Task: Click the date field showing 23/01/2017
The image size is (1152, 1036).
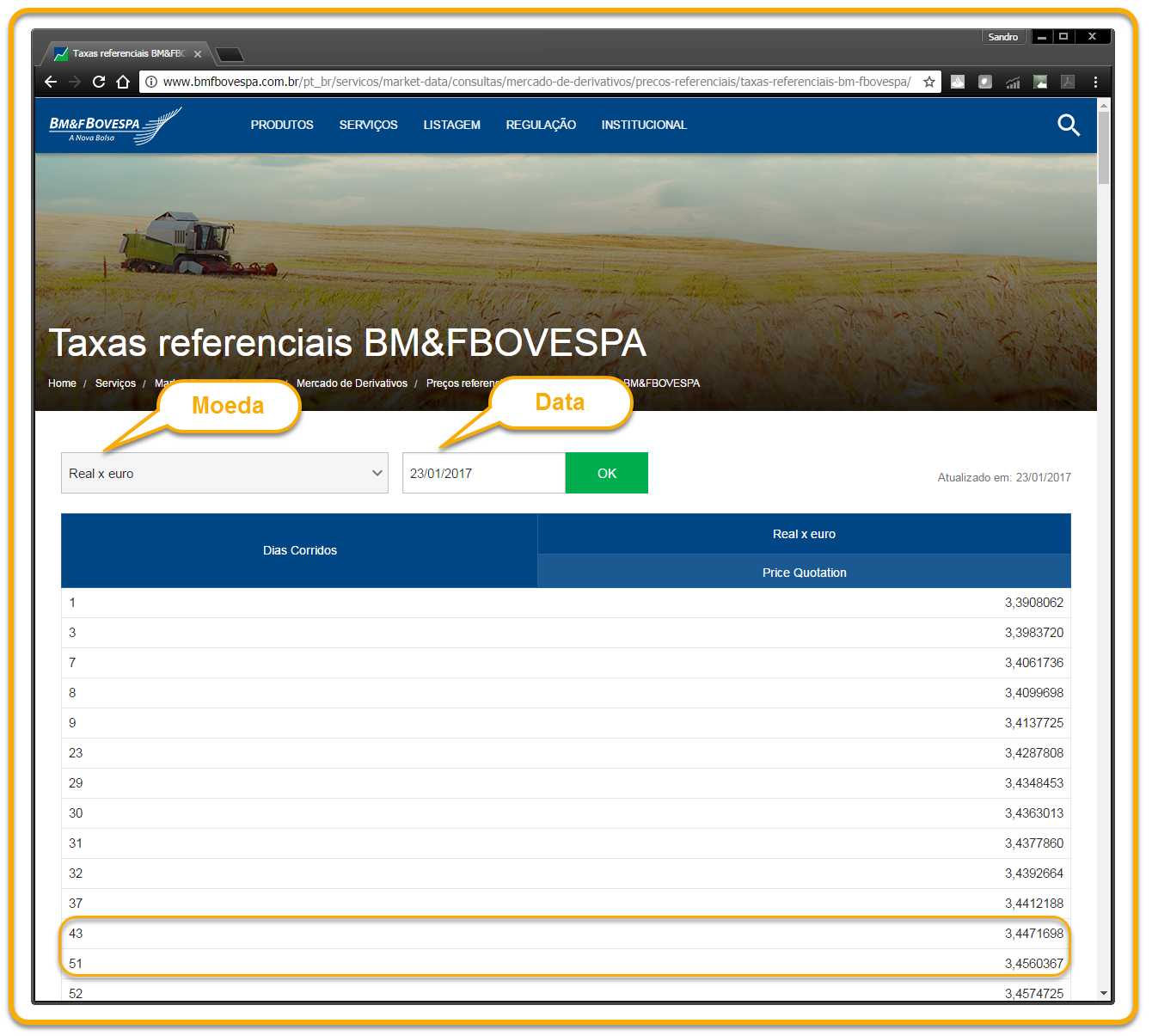Action: click(484, 473)
